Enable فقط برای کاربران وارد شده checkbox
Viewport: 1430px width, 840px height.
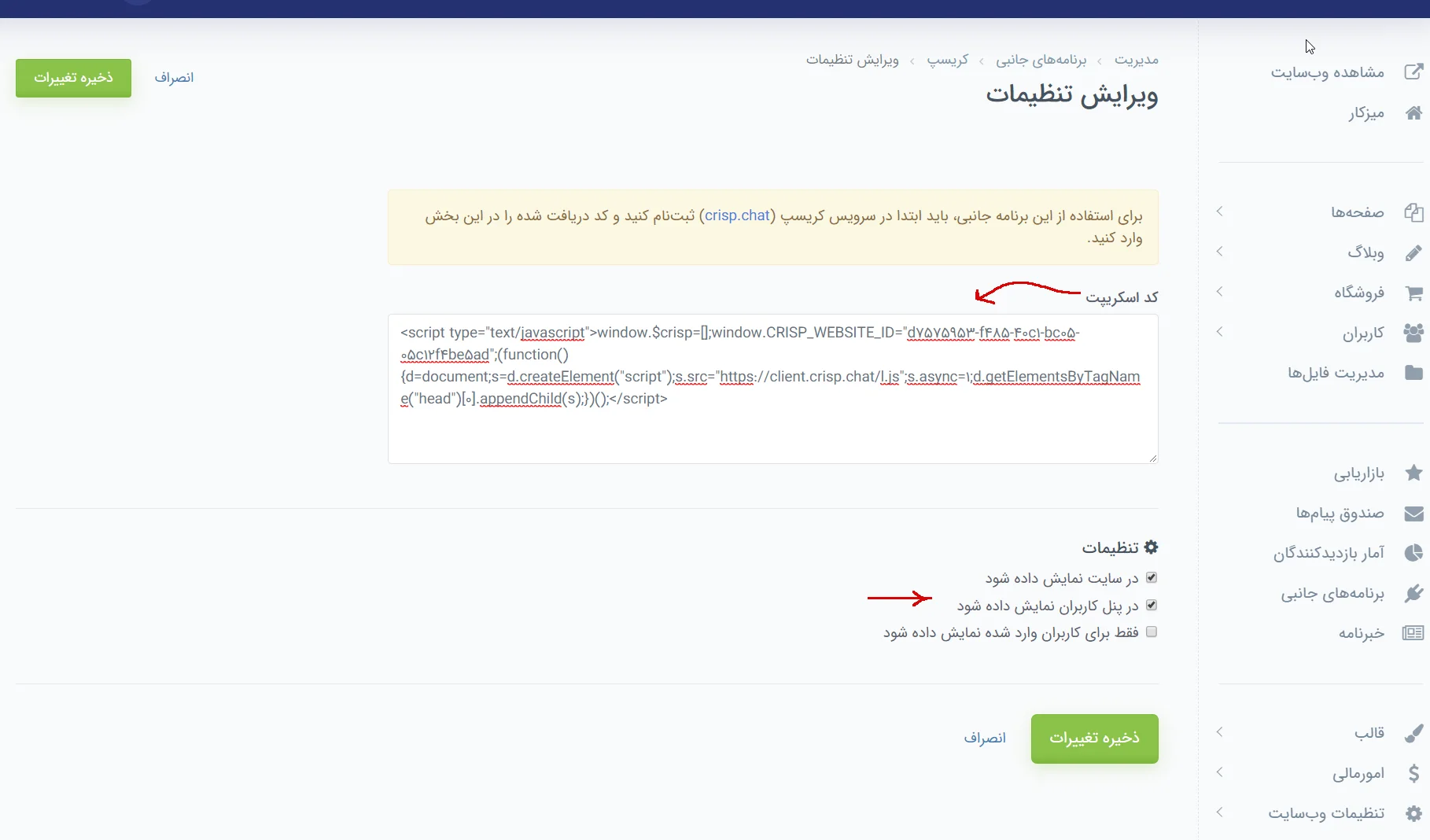click(1152, 632)
